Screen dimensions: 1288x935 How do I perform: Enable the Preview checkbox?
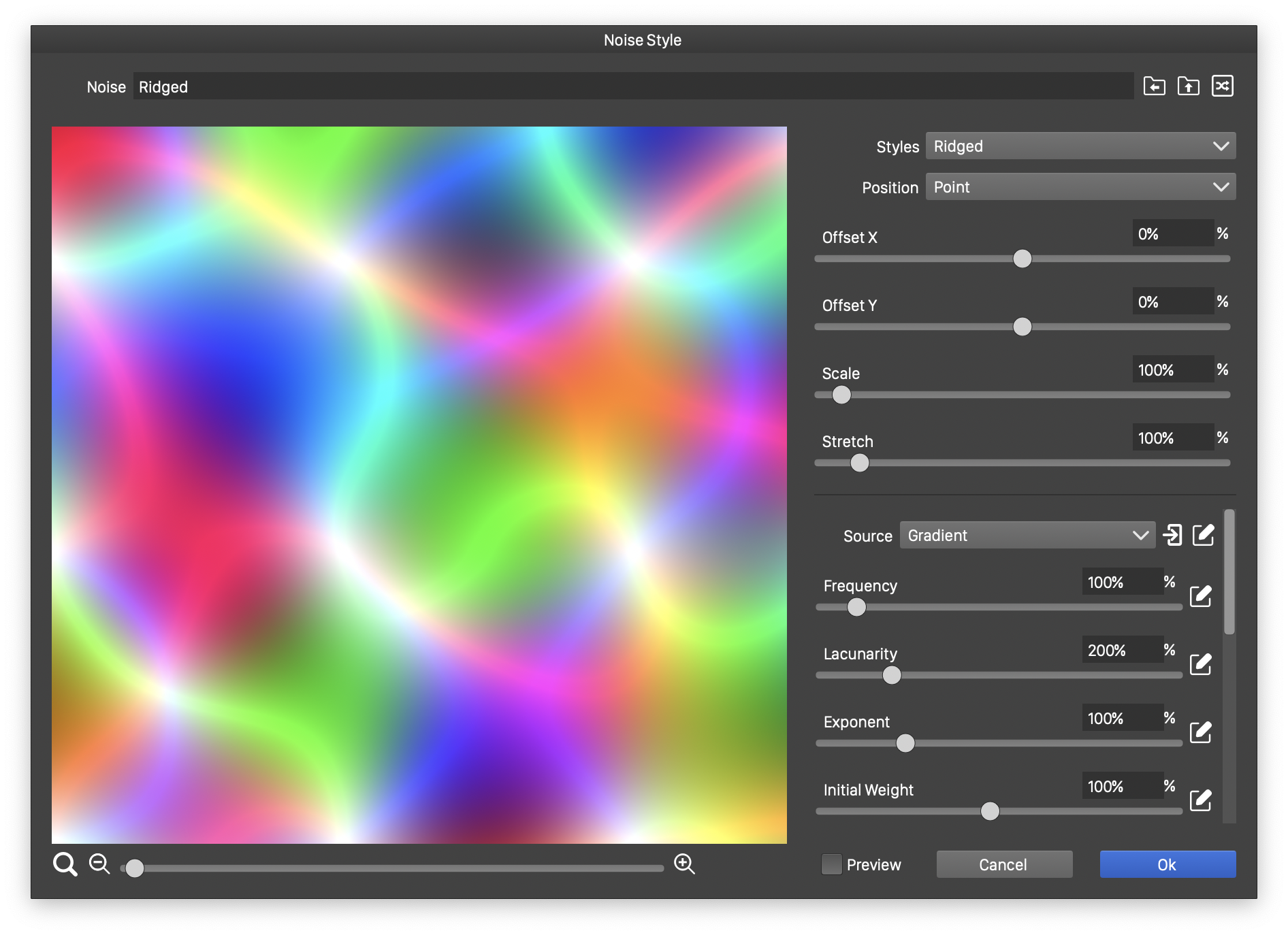831,864
